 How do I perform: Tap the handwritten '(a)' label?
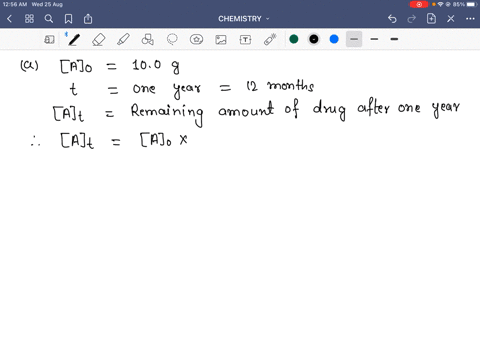click(29, 65)
